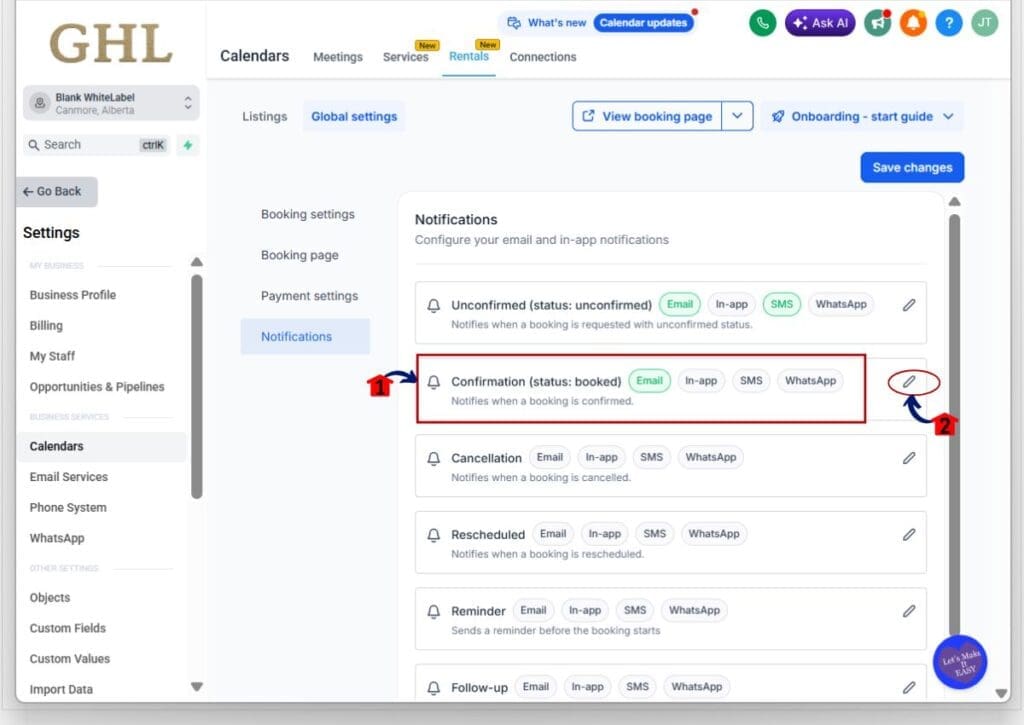
Task: Open the Blank WhiteLabel account switcher
Action: 111,103
